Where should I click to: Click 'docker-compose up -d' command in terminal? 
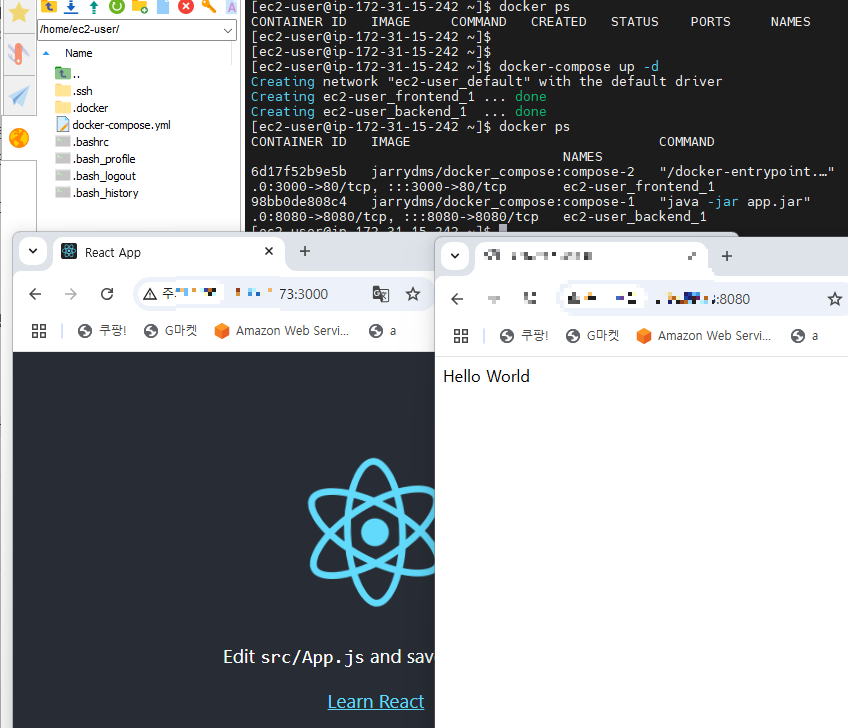(579, 67)
